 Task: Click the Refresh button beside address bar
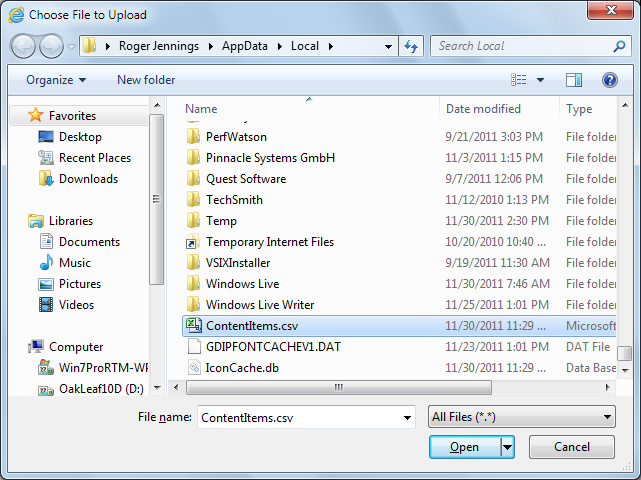(410, 46)
